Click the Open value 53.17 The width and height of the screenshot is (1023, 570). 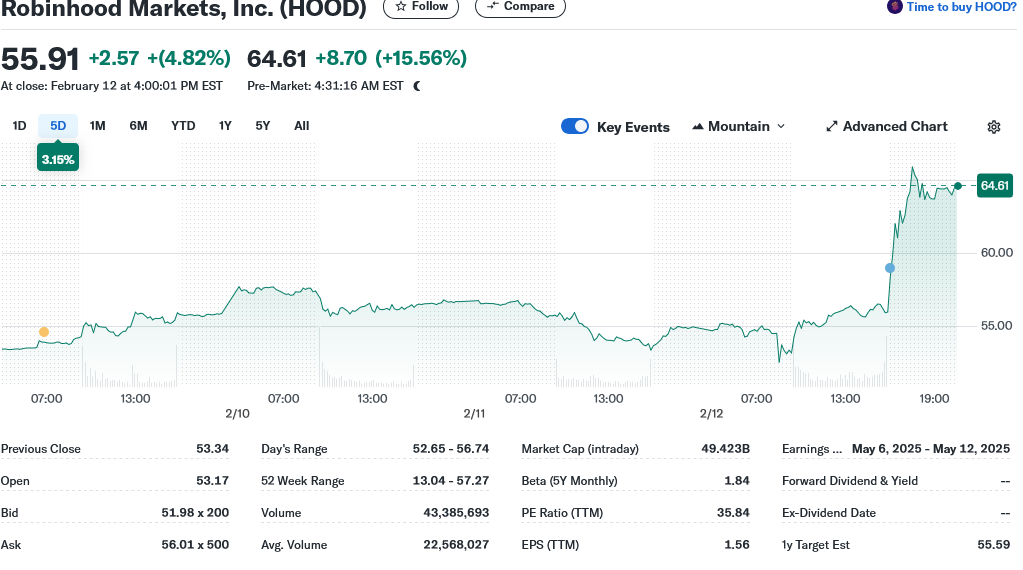(213, 481)
